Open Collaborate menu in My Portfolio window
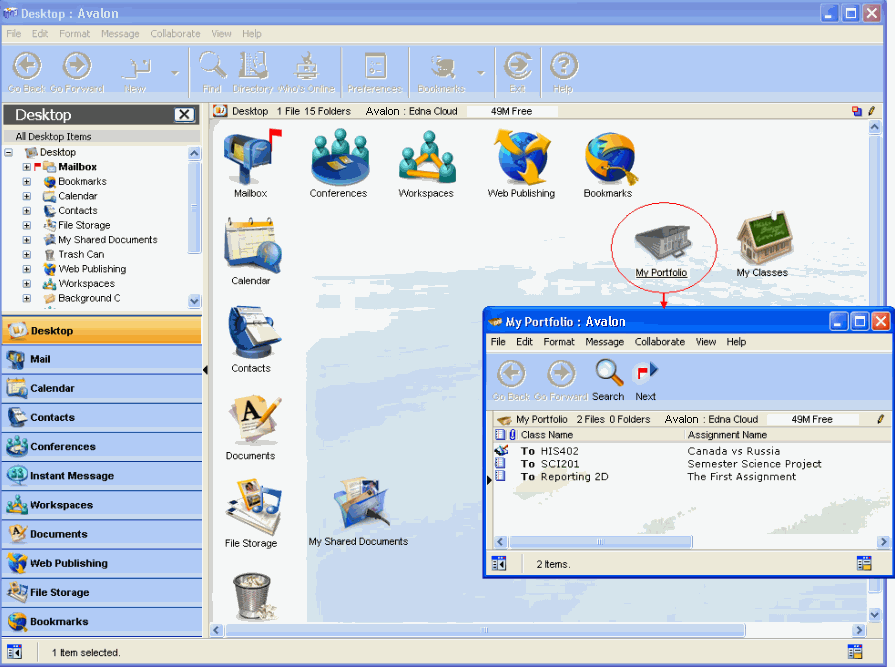The width and height of the screenshot is (895, 667). pyautogui.click(x=659, y=342)
